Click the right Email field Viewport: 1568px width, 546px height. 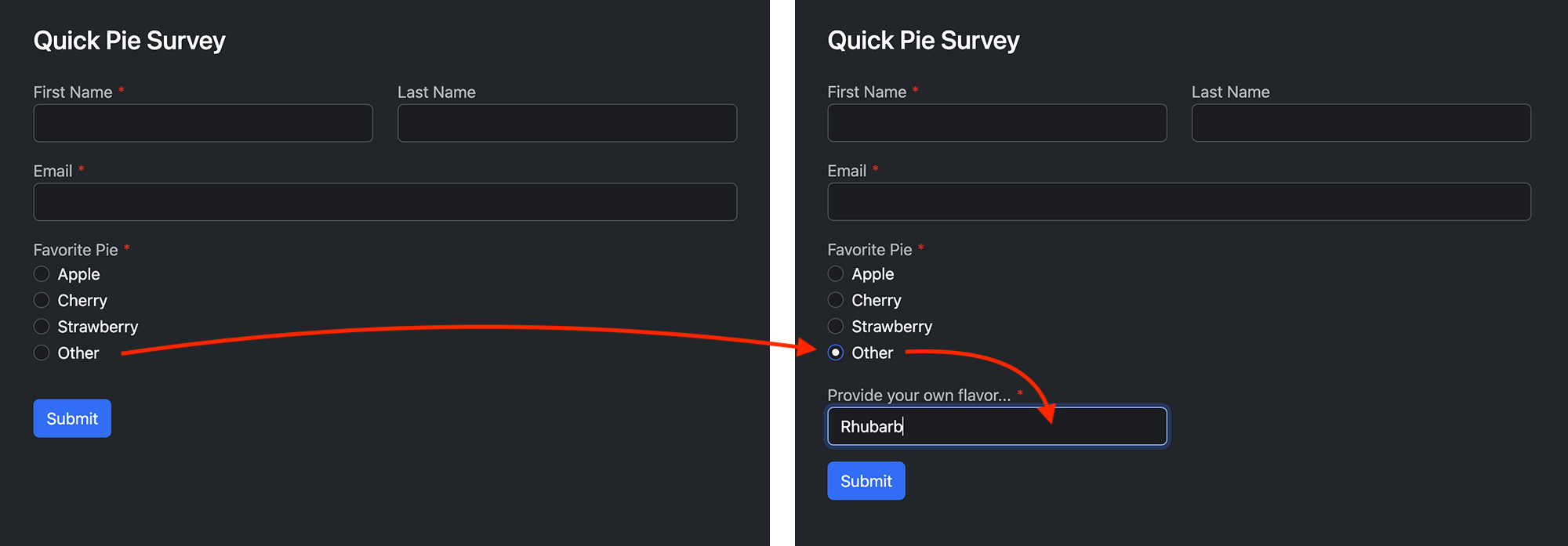(1179, 201)
